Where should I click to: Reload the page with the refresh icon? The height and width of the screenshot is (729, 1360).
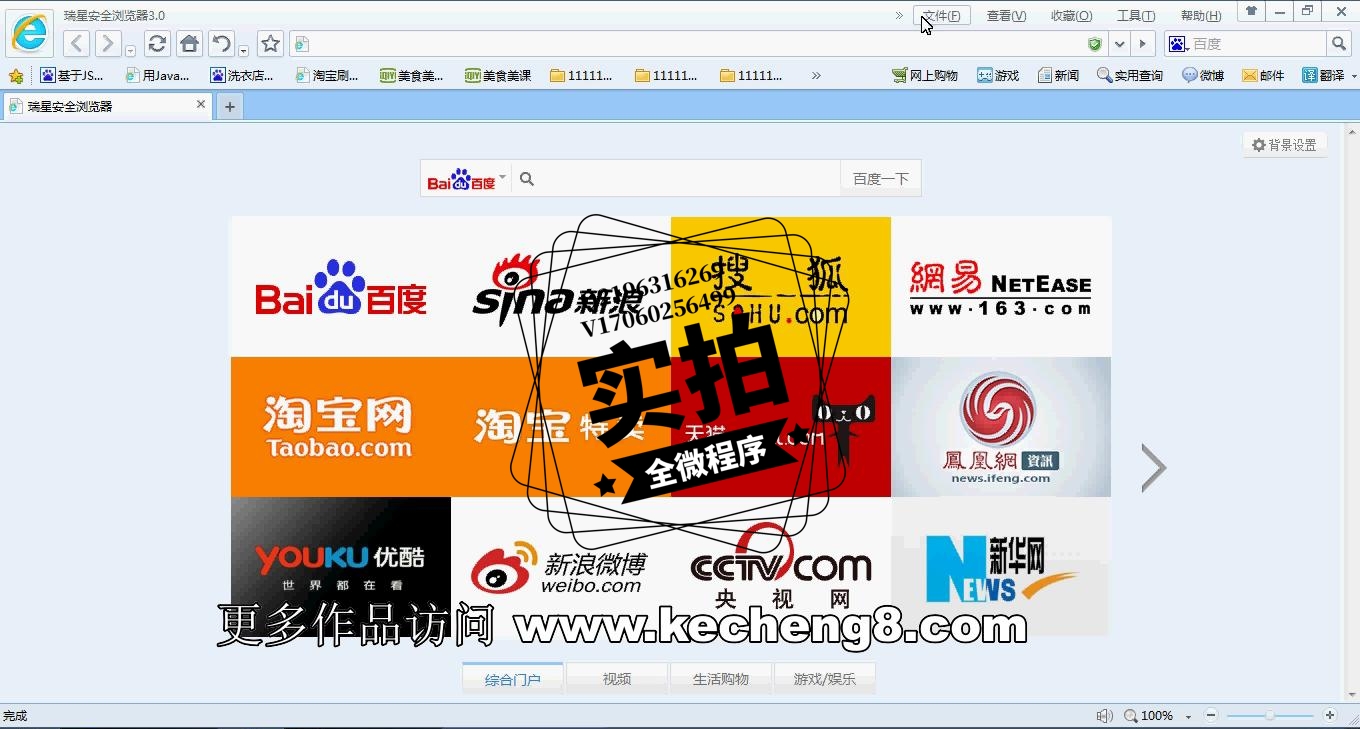pos(157,44)
